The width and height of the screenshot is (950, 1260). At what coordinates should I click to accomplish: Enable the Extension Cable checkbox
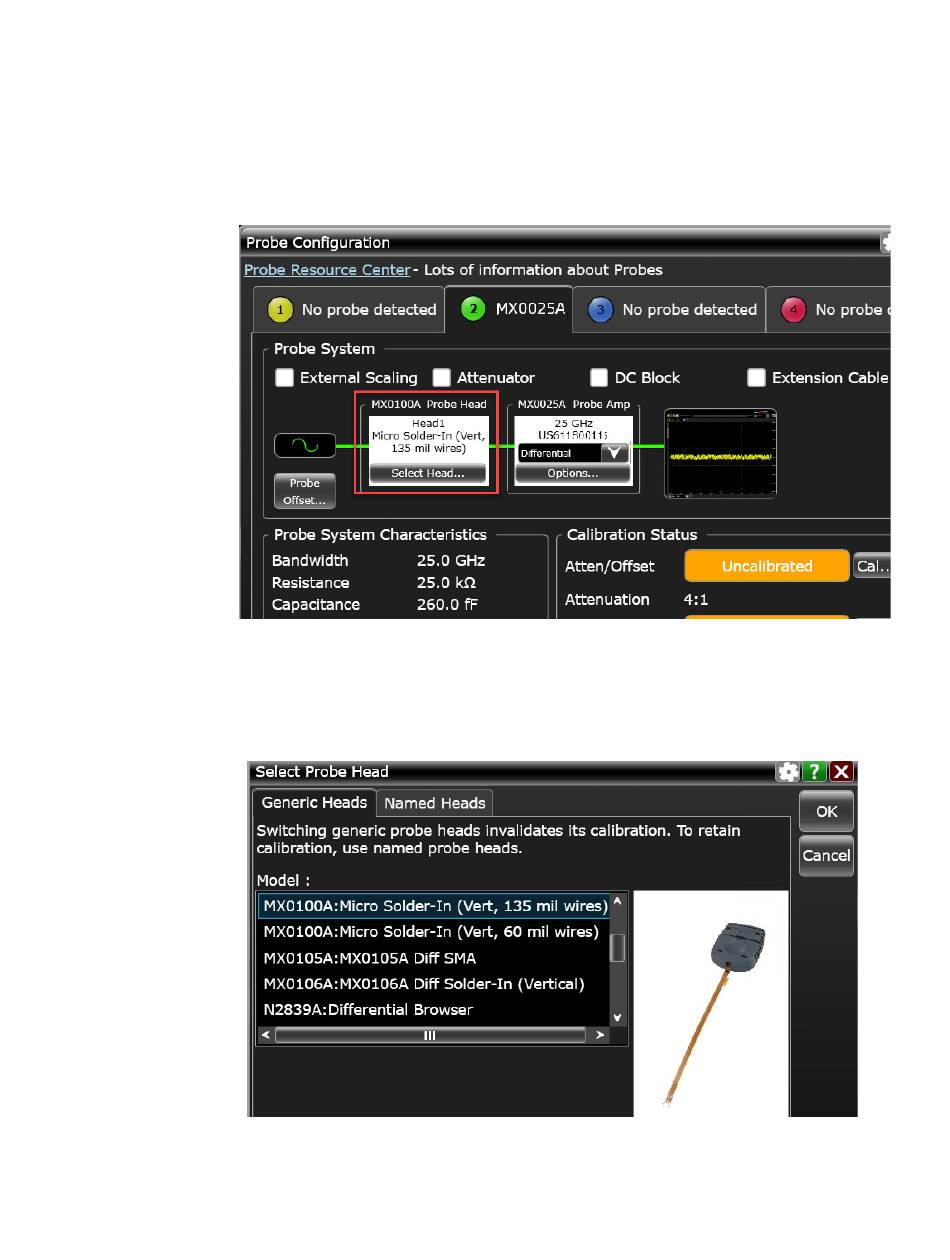(756, 377)
